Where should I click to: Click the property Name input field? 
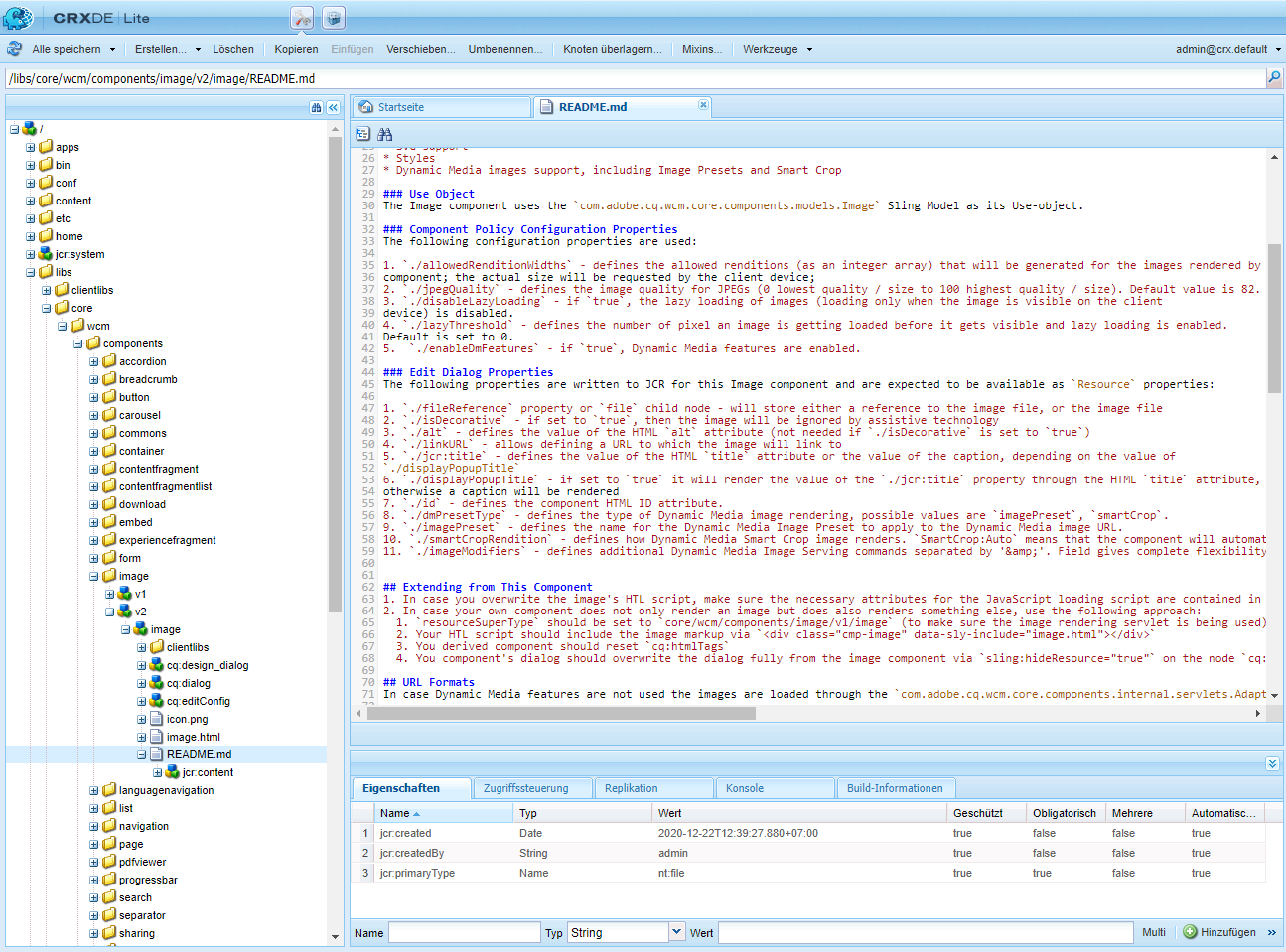click(x=464, y=933)
